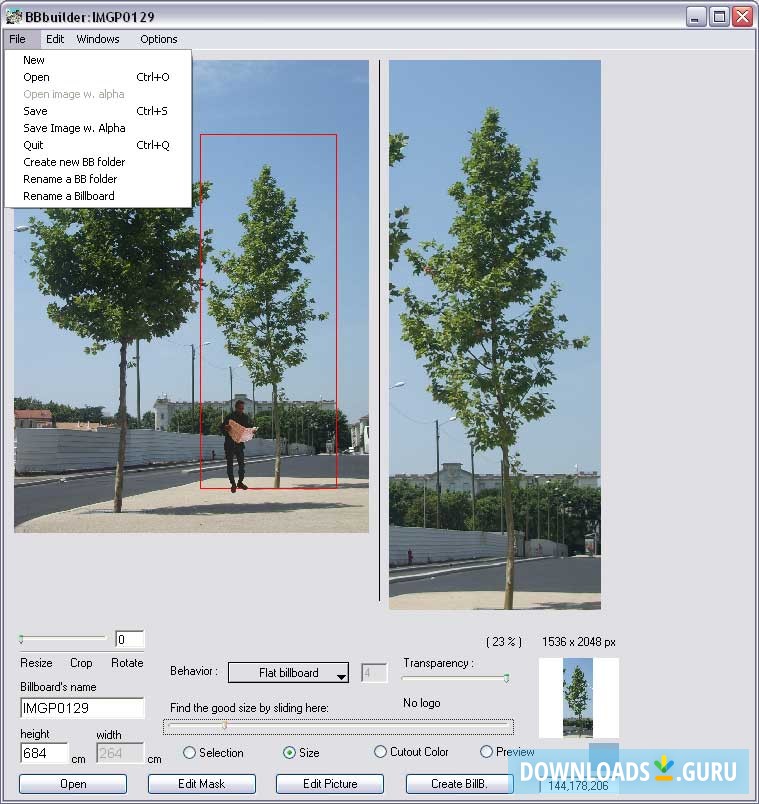Minimize the BBbuilder window

695,17
